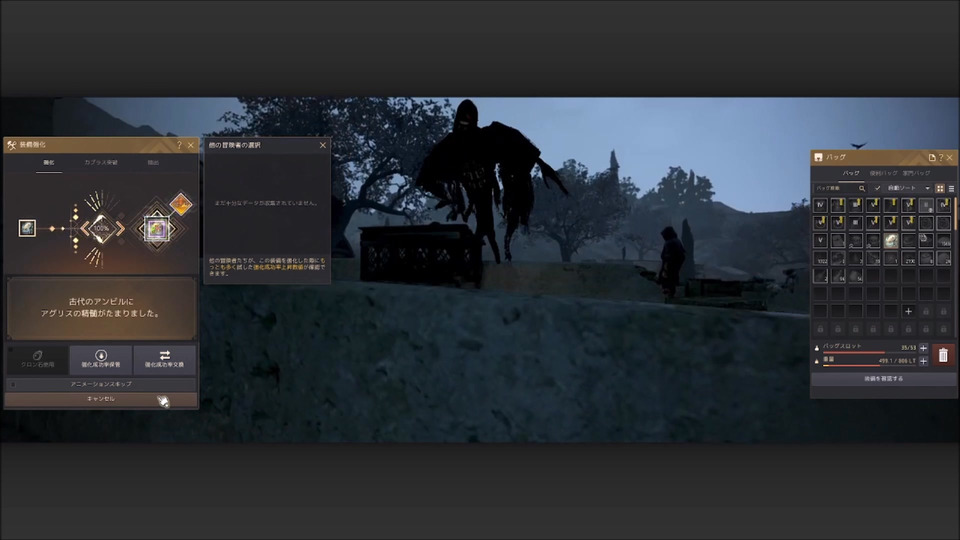This screenshot has height=540, width=960.
Task: Click the orange diamond icon above material slot
Action: click(x=181, y=204)
